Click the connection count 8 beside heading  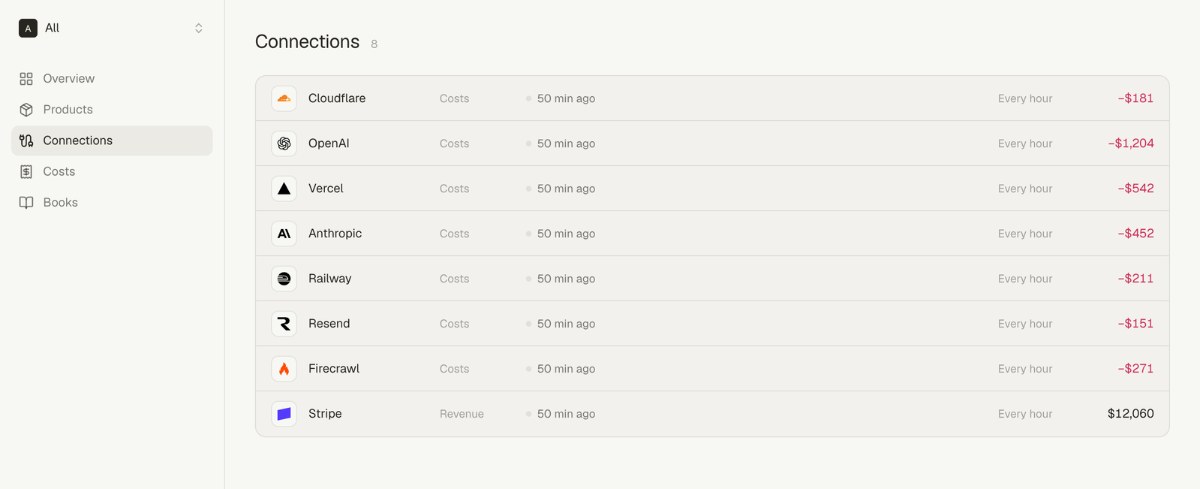pos(374,44)
